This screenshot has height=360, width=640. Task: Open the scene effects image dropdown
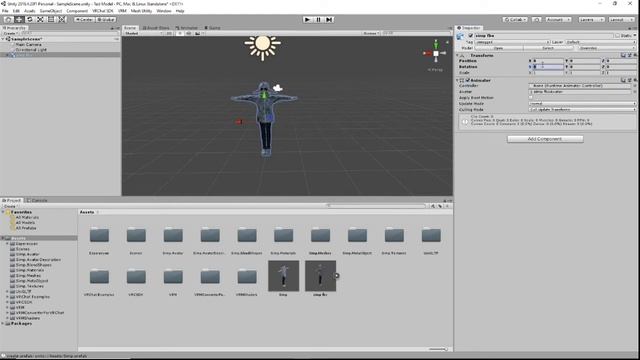tap(199, 33)
